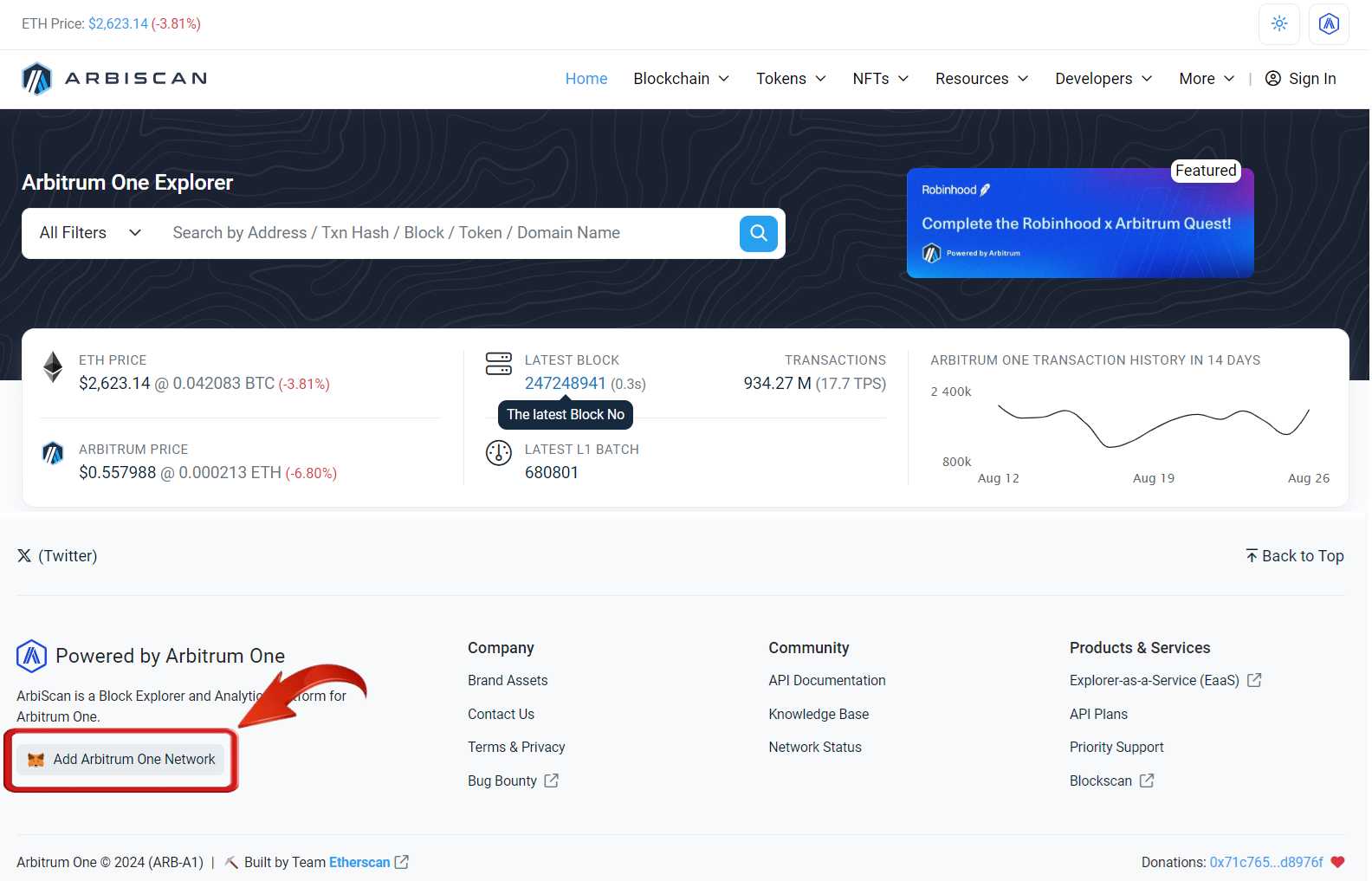Viewport: 1372px width, 881px height.
Task: Toggle the light/dark theme sun button
Action: tap(1278, 24)
